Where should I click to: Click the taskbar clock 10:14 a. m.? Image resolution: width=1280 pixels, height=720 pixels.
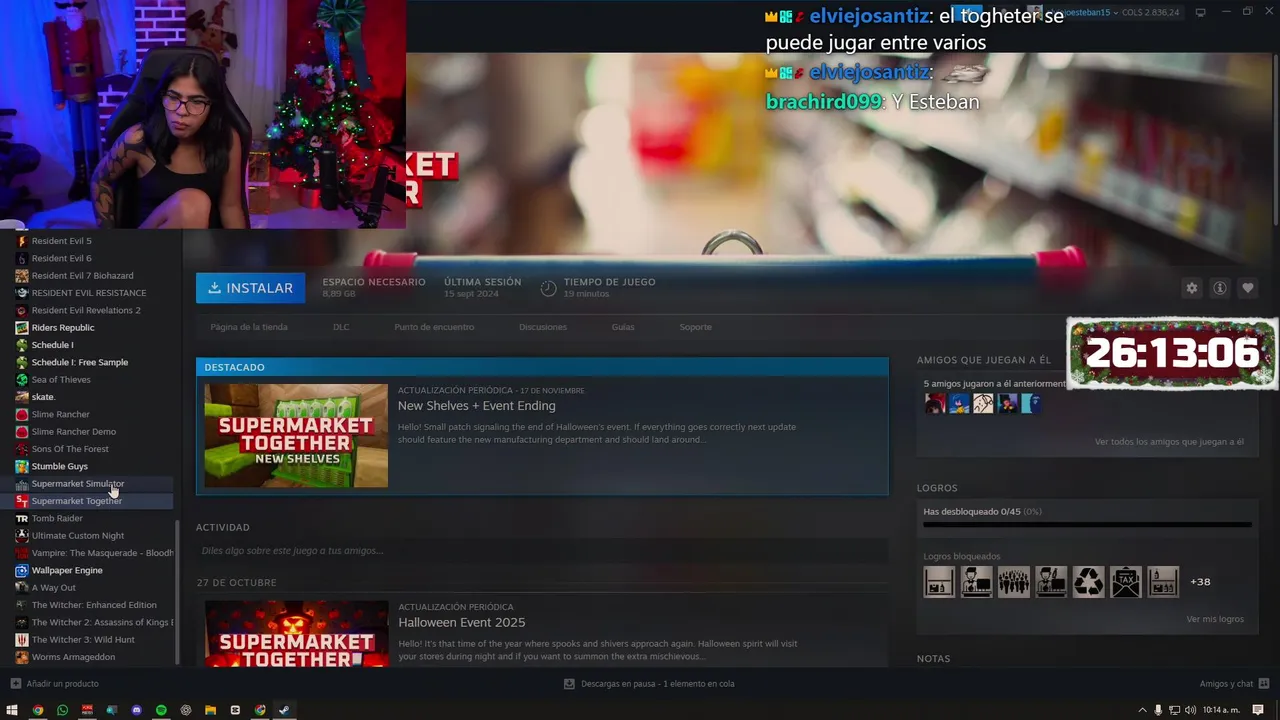[1221, 710]
